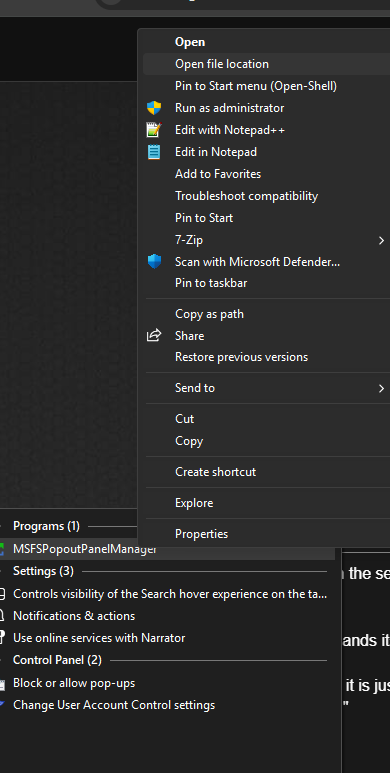This screenshot has width=390, height=773.
Task: Choose Open in the context menu
Action: 190,42
